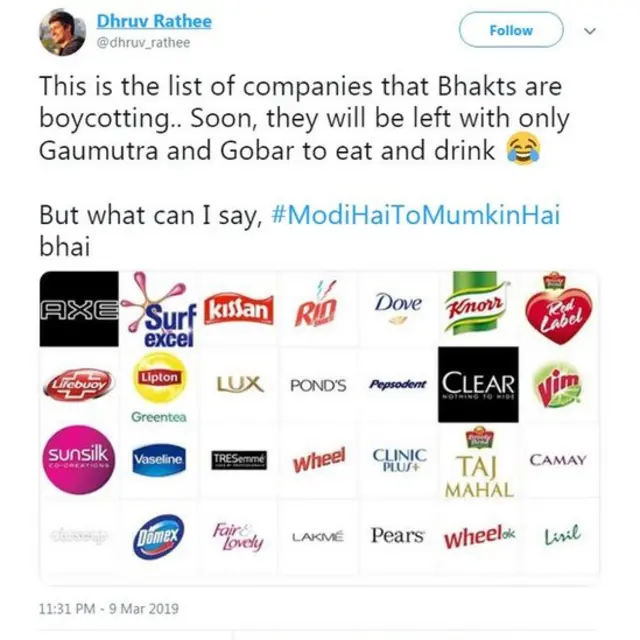Click the Dhruv Rathee name link

pyautogui.click(x=154, y=21)
